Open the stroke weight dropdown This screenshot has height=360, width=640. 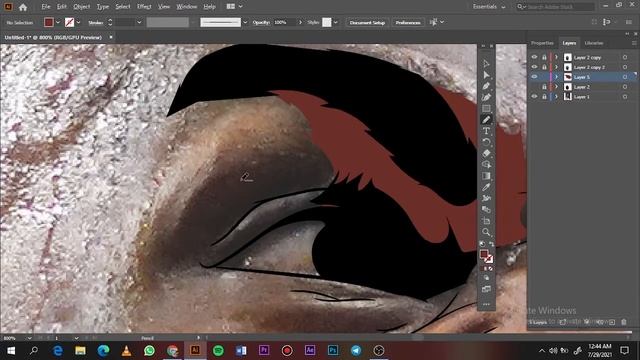point(139,22)
